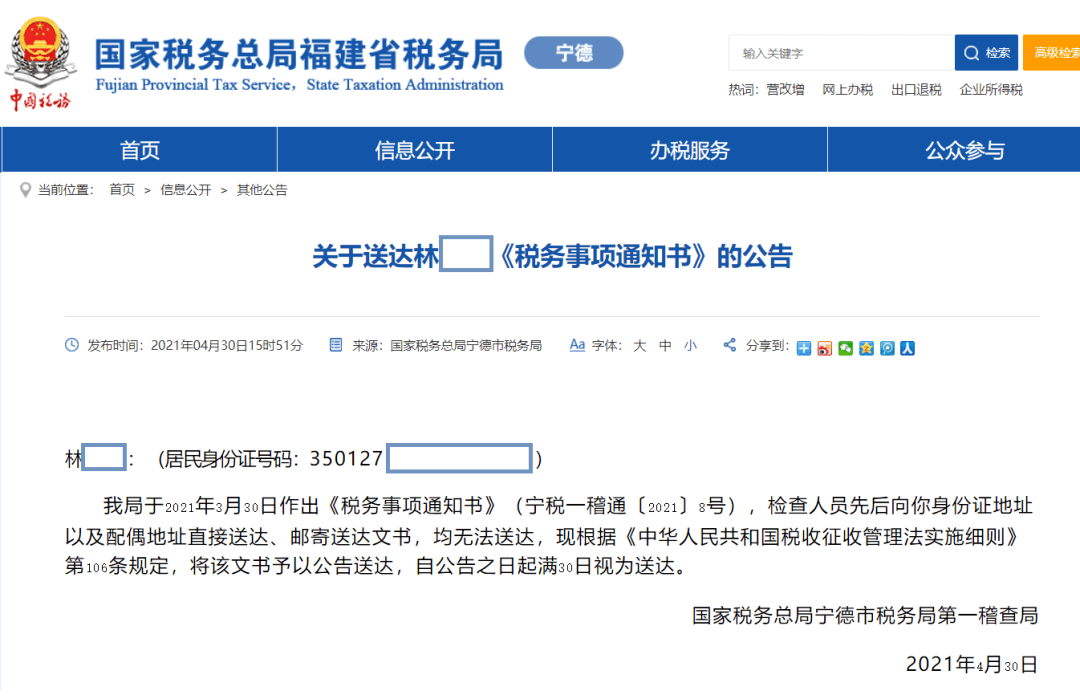Click the article title 《税务事项通知书》的公告

[x=645, y=256]
